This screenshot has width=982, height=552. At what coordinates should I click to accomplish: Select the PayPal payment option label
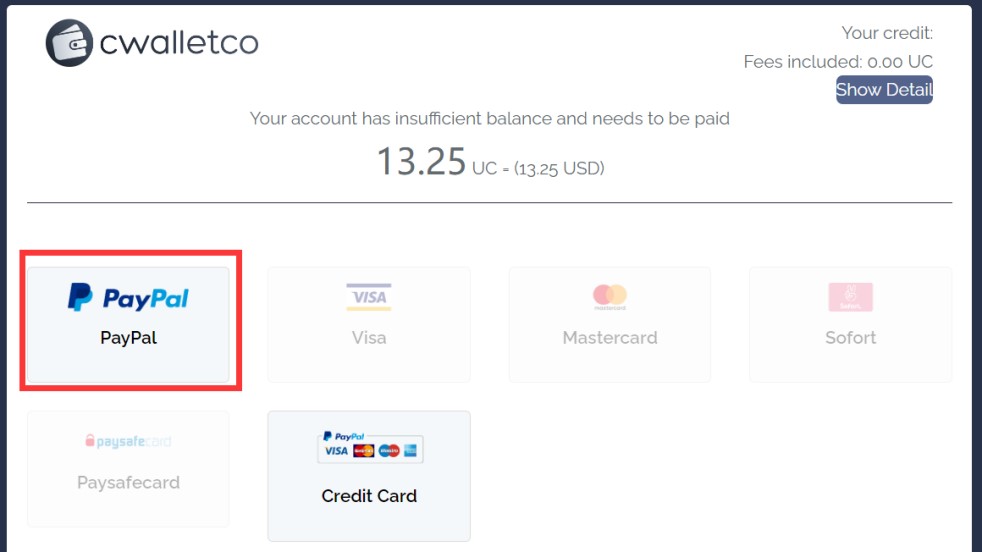(x=128, y=338)
